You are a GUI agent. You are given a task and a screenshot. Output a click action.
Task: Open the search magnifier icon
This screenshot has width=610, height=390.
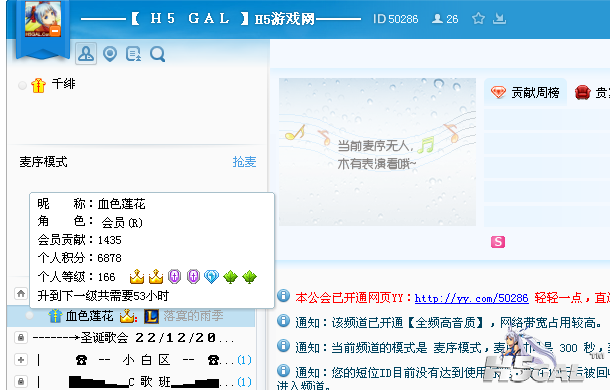(x=158, y=54)
